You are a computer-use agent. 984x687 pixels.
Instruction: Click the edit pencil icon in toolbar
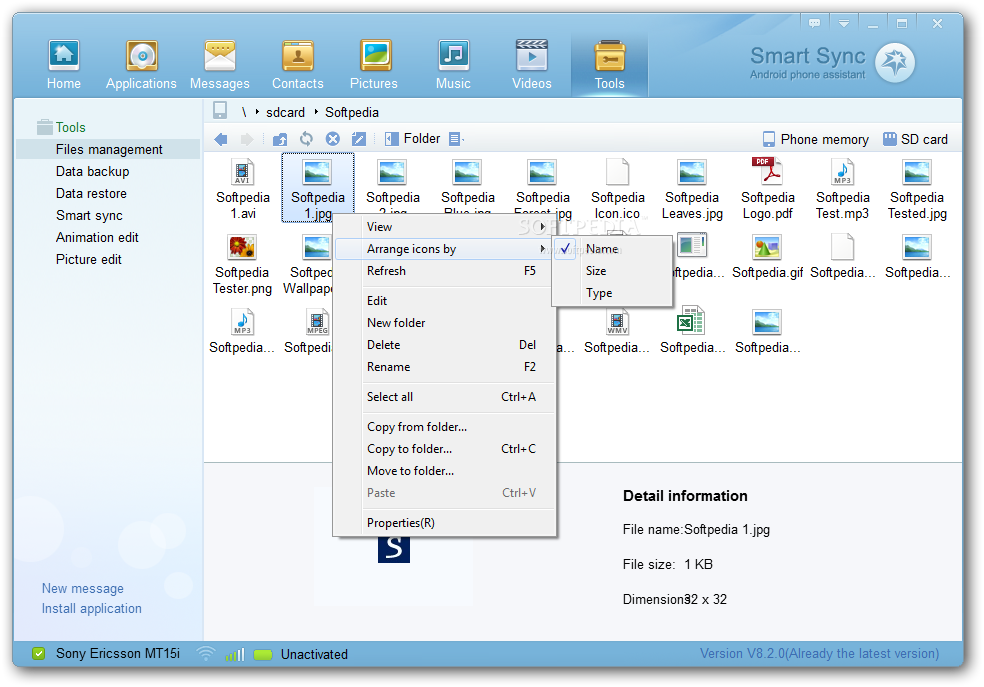[359, 139]
